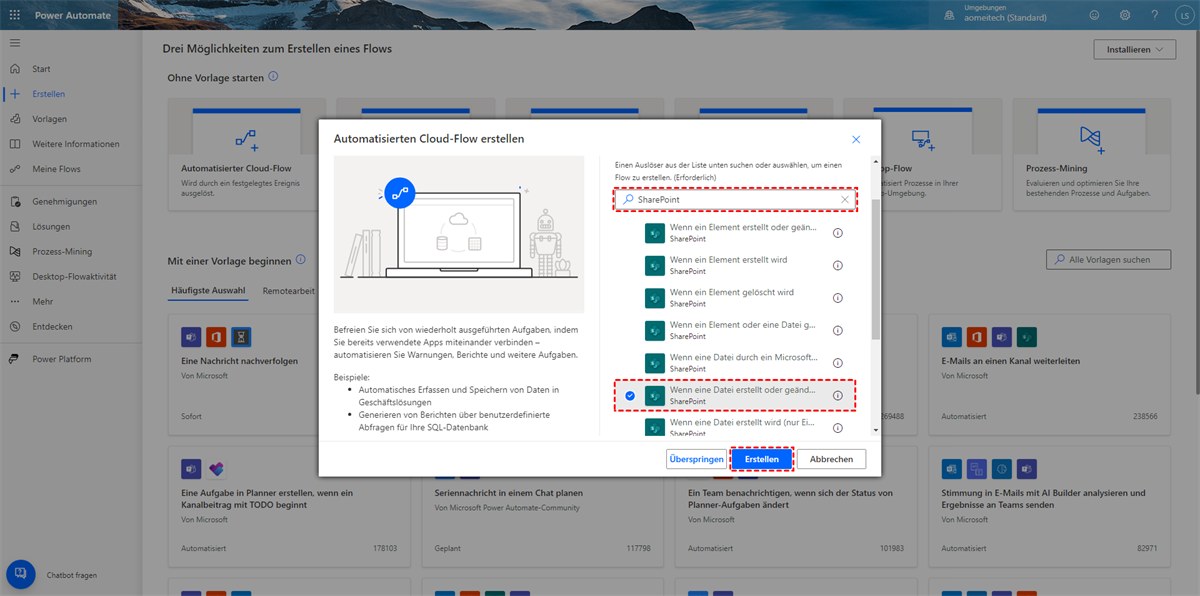Toggle the checked trigger 'Wenn eine Datei erstellt oder geänd...'
Viewport: 1200px width, 596px height.
click(x=630, y=396)
